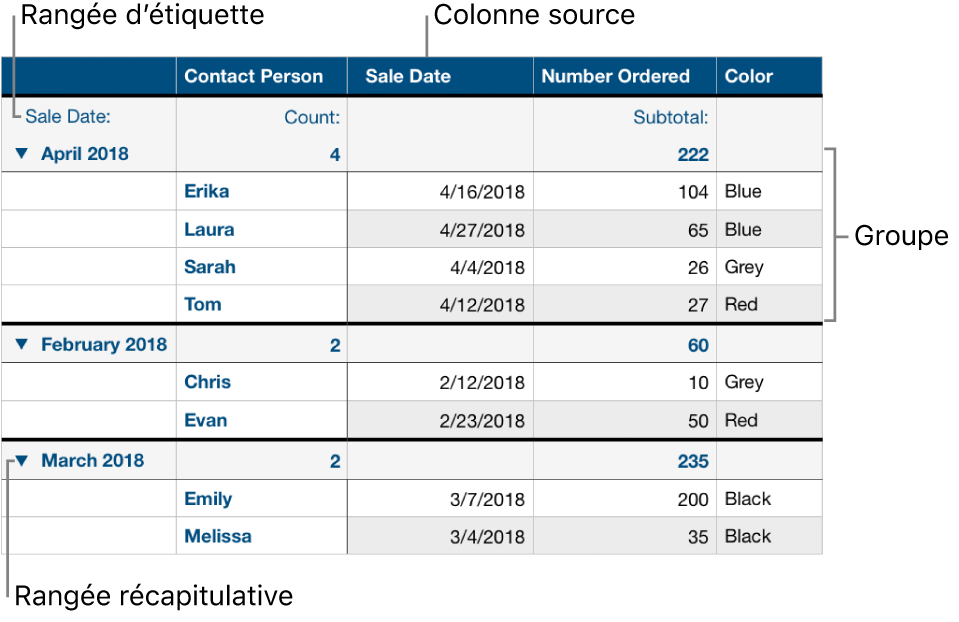Screen dimensions: 959x622
Task: Click the March 2018 summary row label
Action: (92, 461)
